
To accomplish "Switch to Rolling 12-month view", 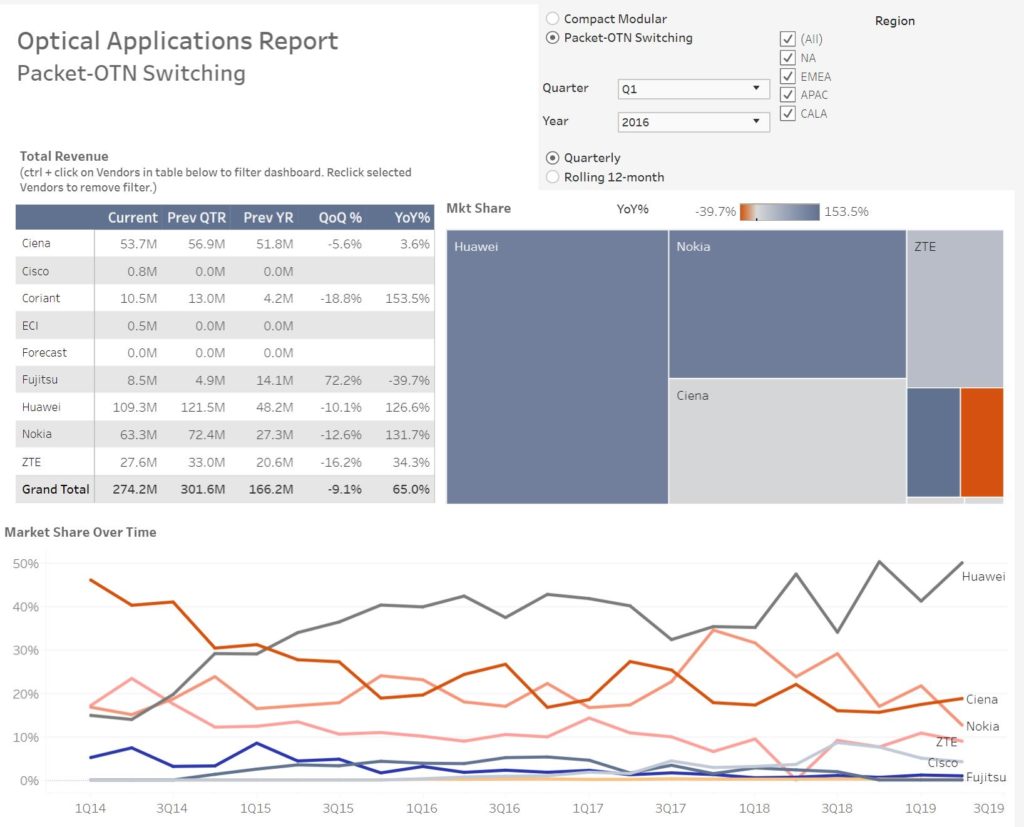I will [552, 177].
